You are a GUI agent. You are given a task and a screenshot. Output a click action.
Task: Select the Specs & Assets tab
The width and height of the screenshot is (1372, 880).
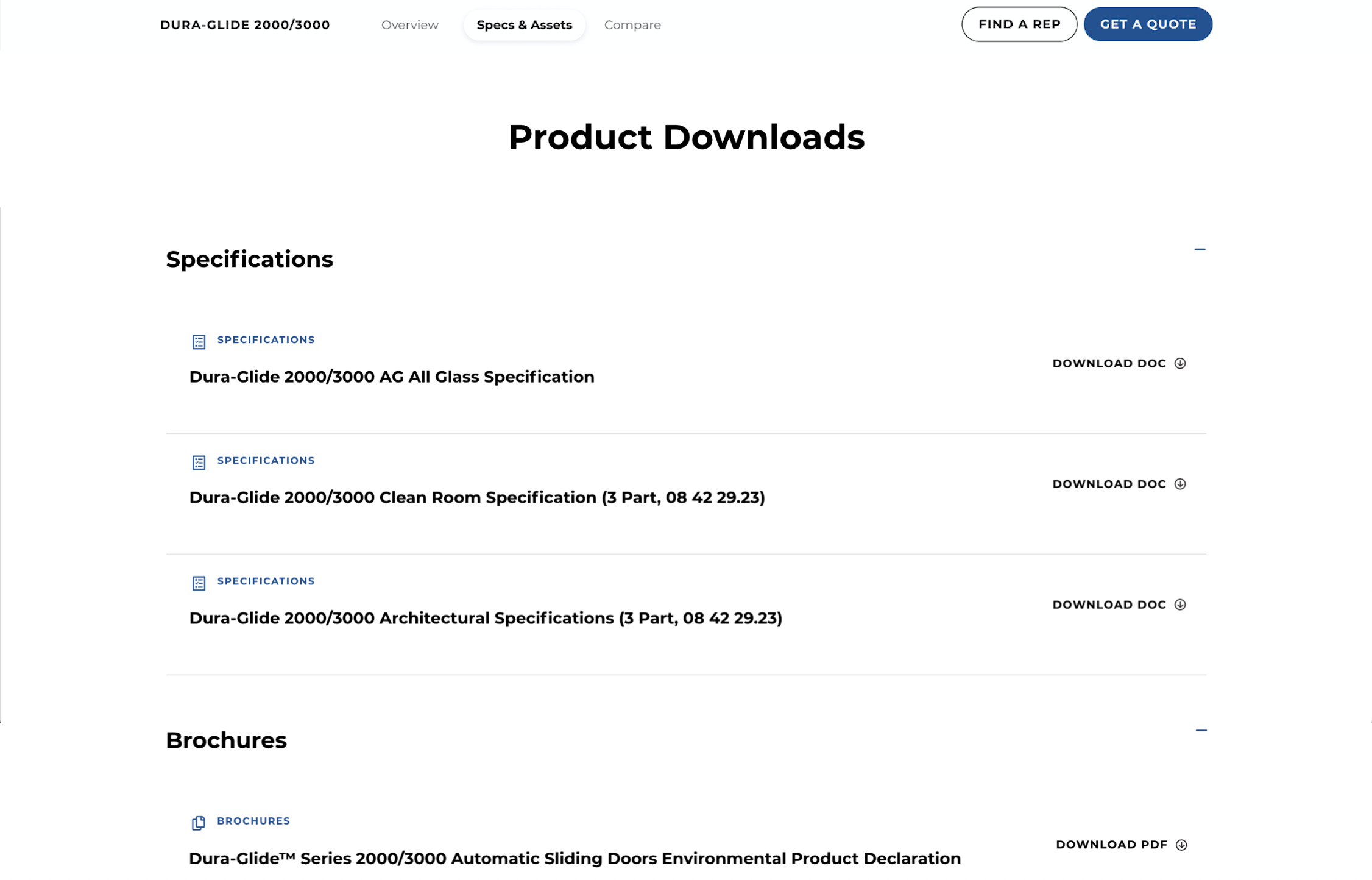524,25
